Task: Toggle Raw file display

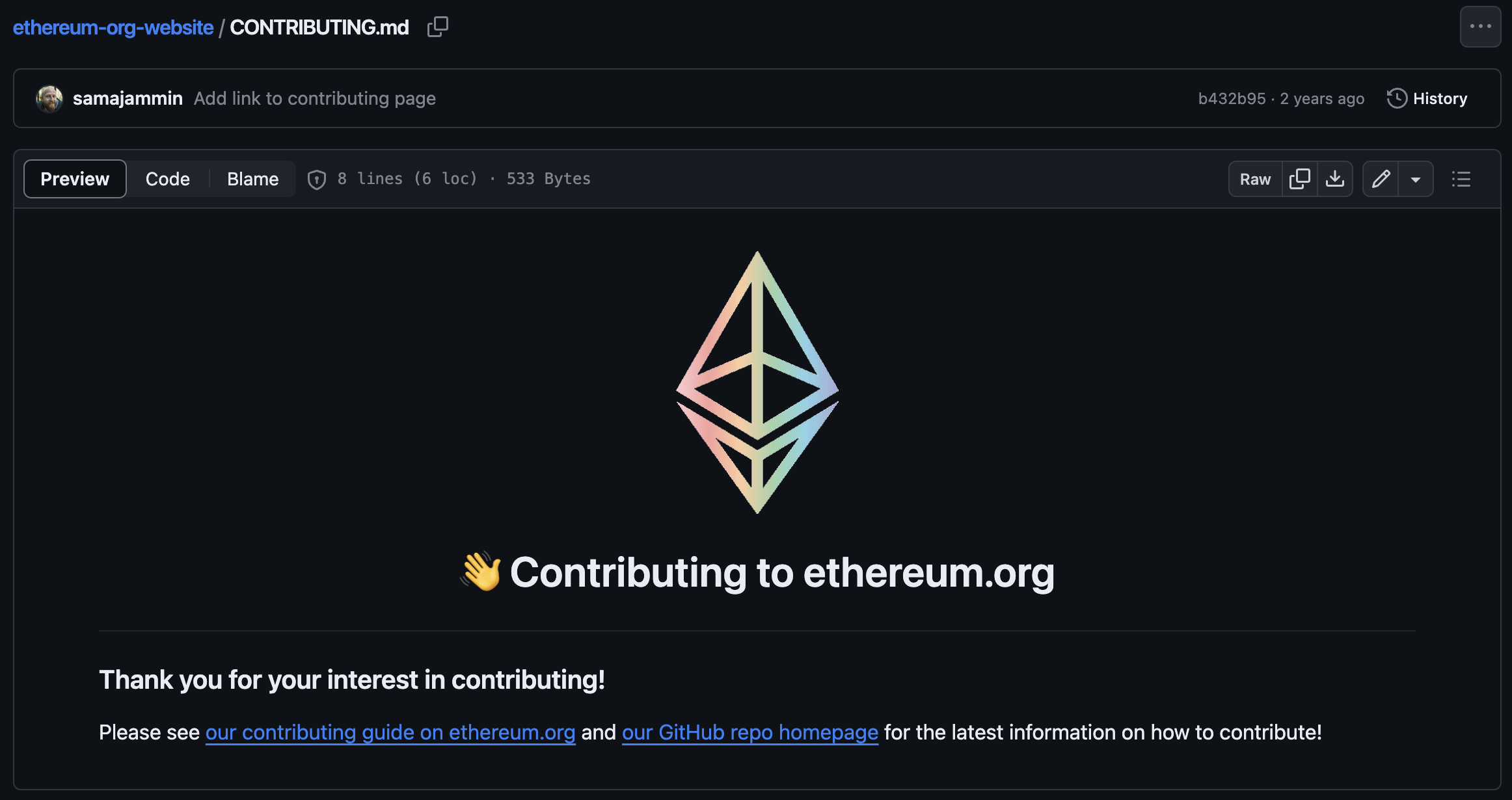Action: tap(1255, 178)
